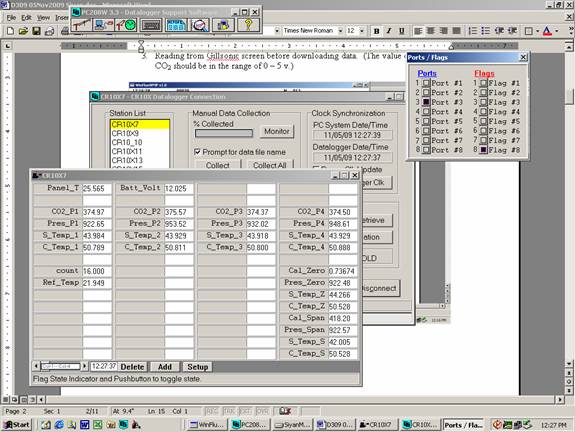
Task: Align text left in Word
Action: pos(418,31)
